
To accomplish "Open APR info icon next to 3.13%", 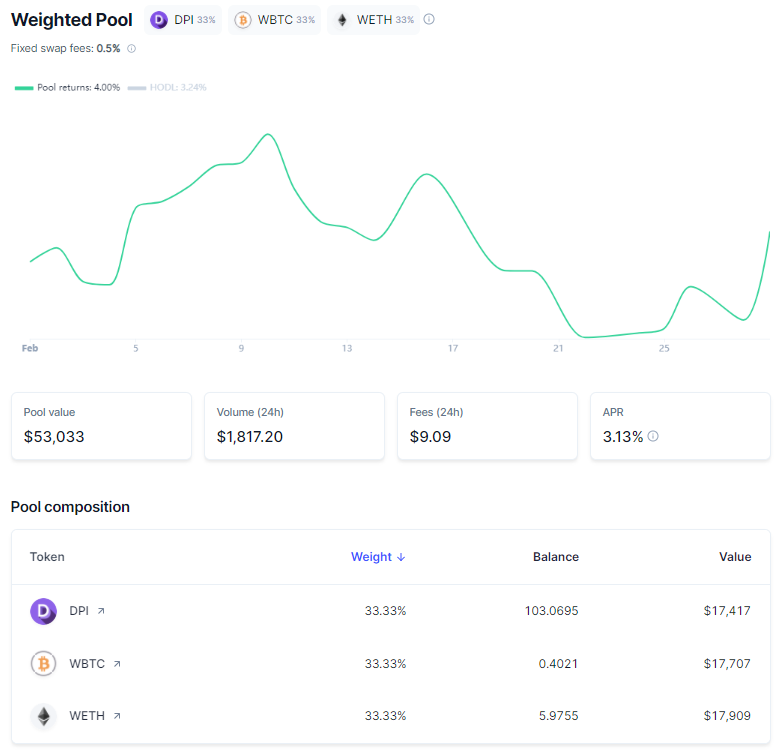I will coord(653,436).
